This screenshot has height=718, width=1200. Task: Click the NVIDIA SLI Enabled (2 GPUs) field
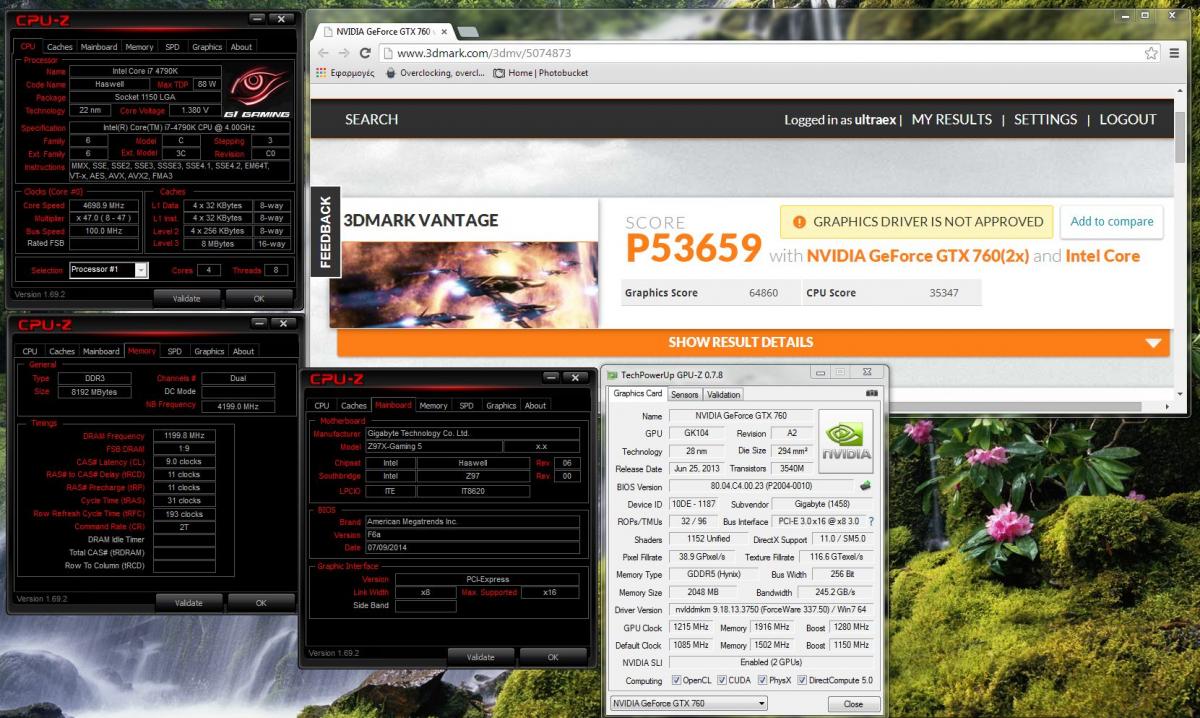coord(770,662)
